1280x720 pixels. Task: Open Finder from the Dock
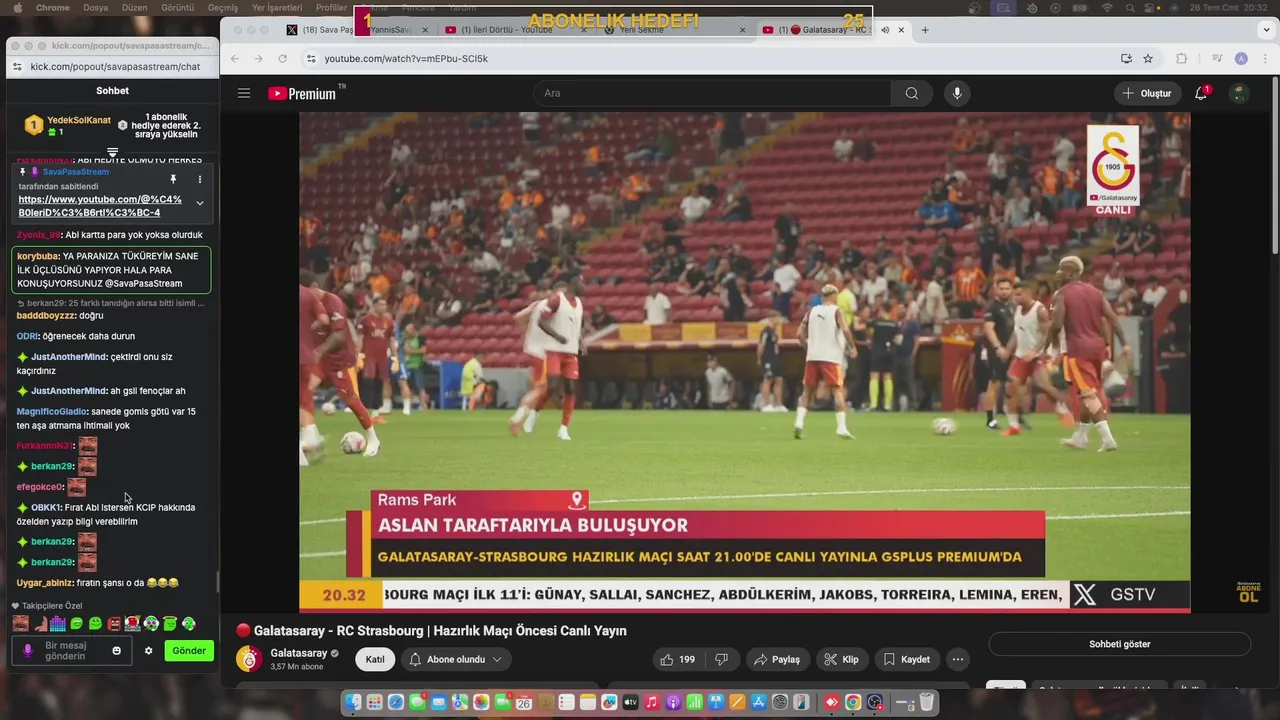pos(353,703)
